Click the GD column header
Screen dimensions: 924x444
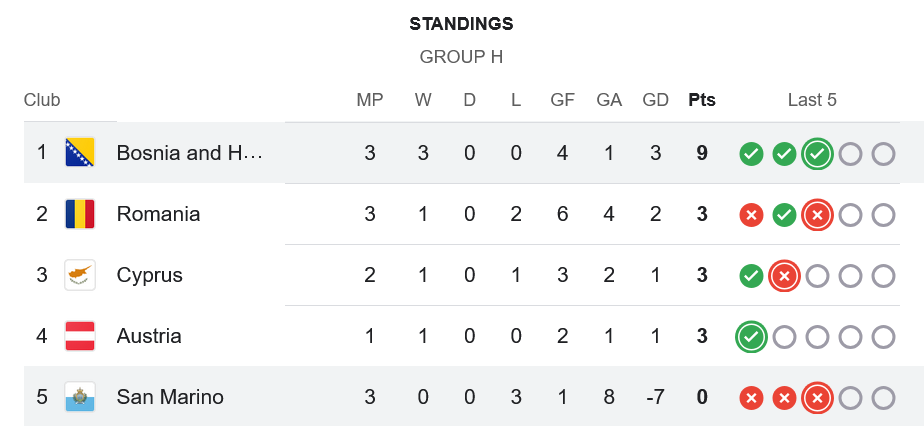[x=655, y=100]
